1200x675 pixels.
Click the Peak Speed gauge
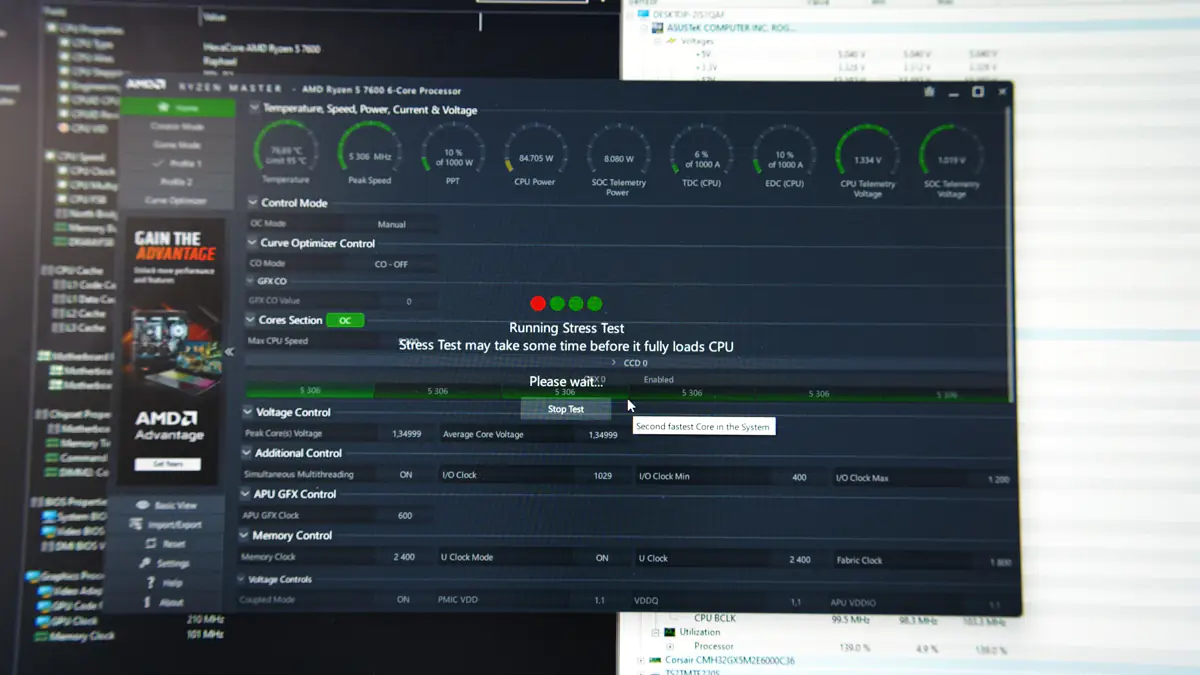click(x=370, y=153)
